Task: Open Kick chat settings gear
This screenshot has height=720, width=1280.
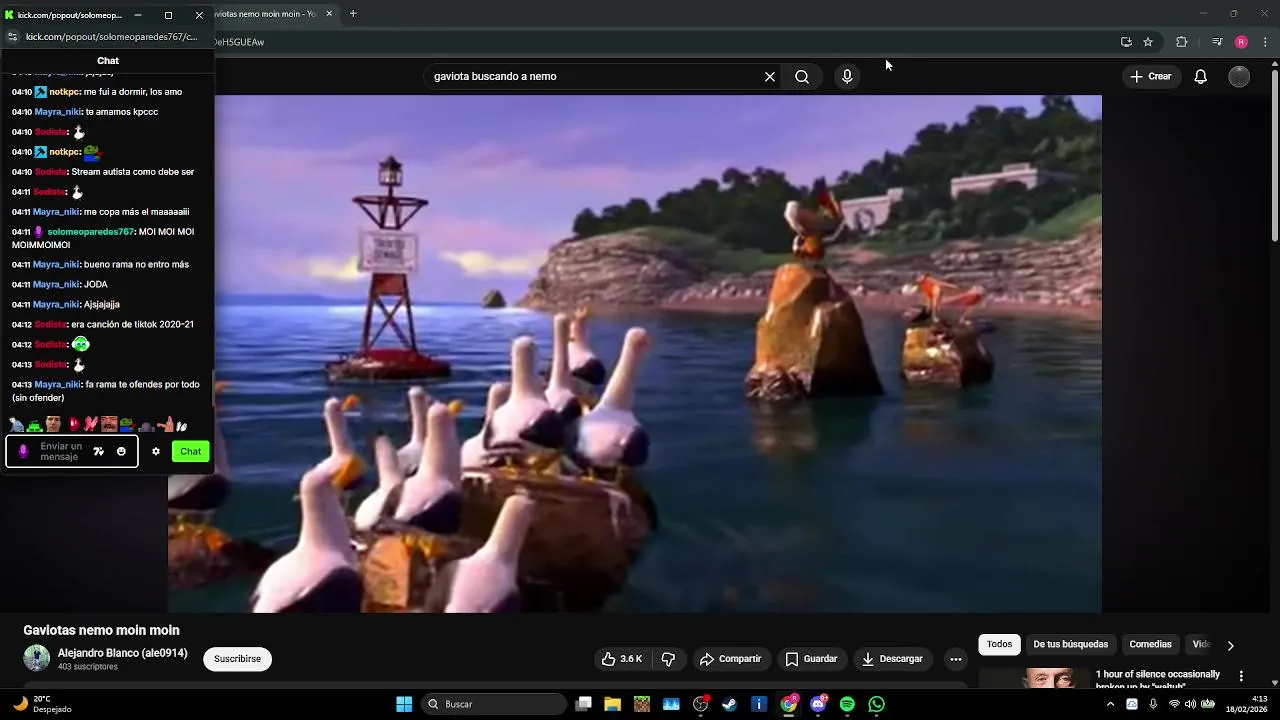Action: coord(156,452)
